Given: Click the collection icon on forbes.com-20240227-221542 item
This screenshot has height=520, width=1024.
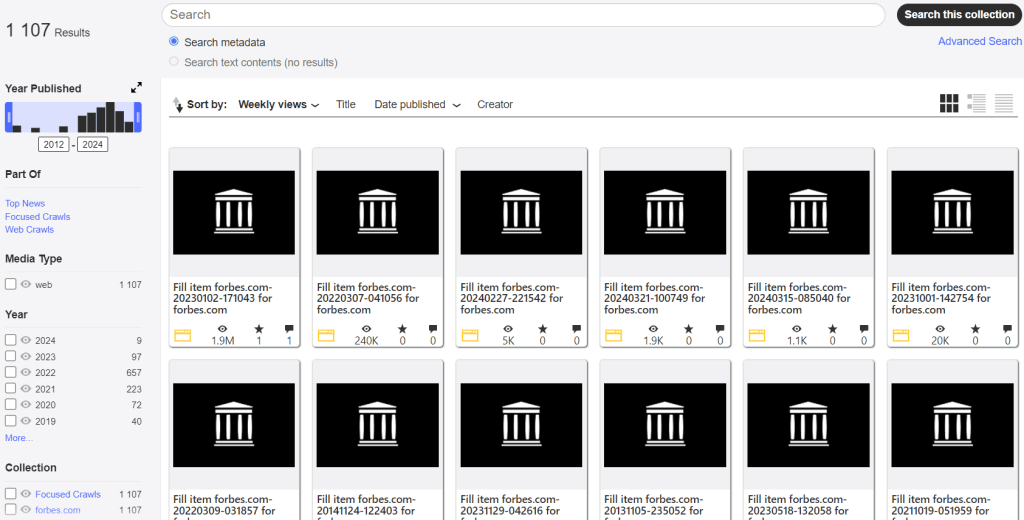Looking at the screenshot, I should pos(471,336).
